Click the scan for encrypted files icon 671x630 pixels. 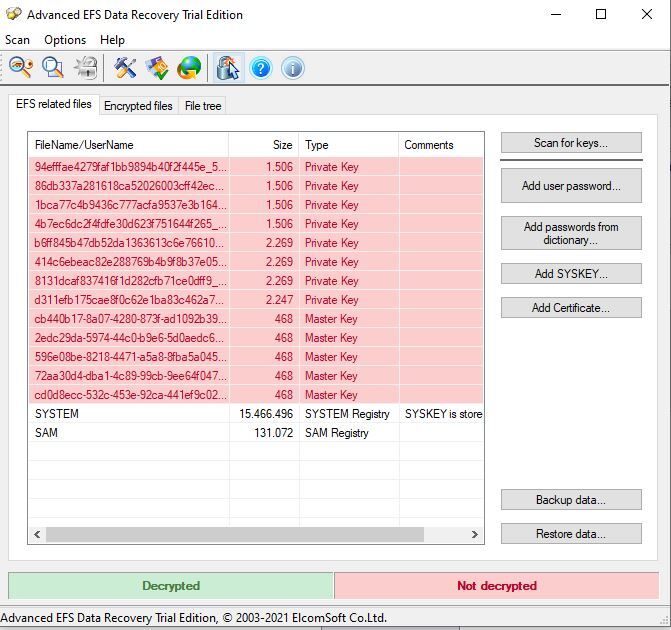[53, 68]
